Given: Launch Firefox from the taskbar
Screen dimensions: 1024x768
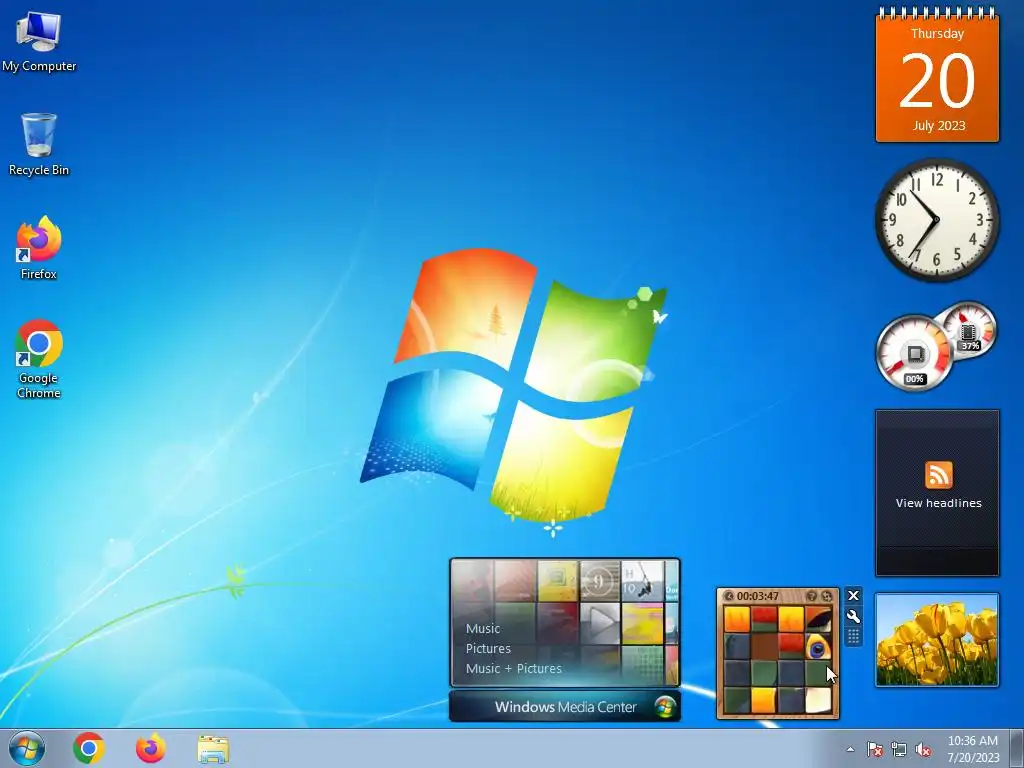Looking at the screenshot, I should click(x=150, y=748).
